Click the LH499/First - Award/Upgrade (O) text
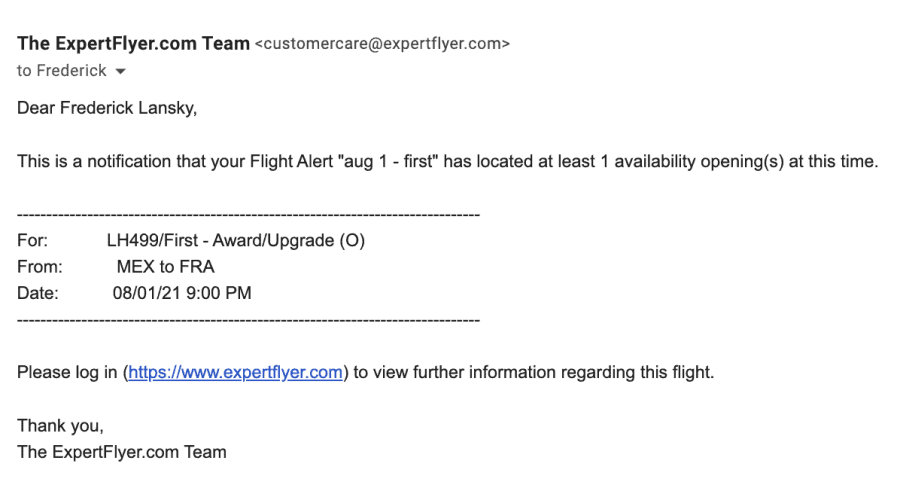The image size is (900, 482). pos(236,240)
